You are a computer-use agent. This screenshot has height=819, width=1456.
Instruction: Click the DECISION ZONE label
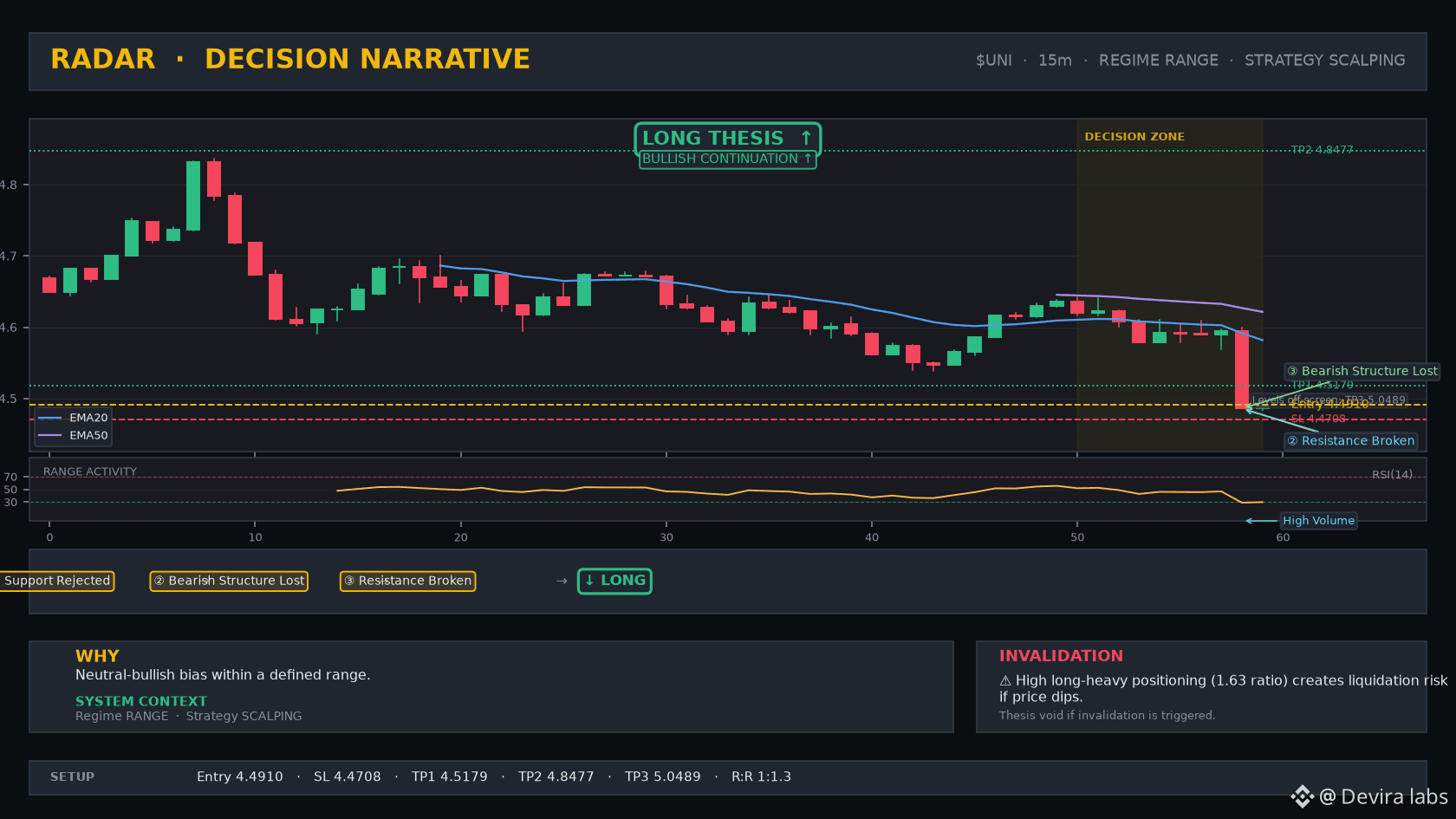(x=1134, y=137)
